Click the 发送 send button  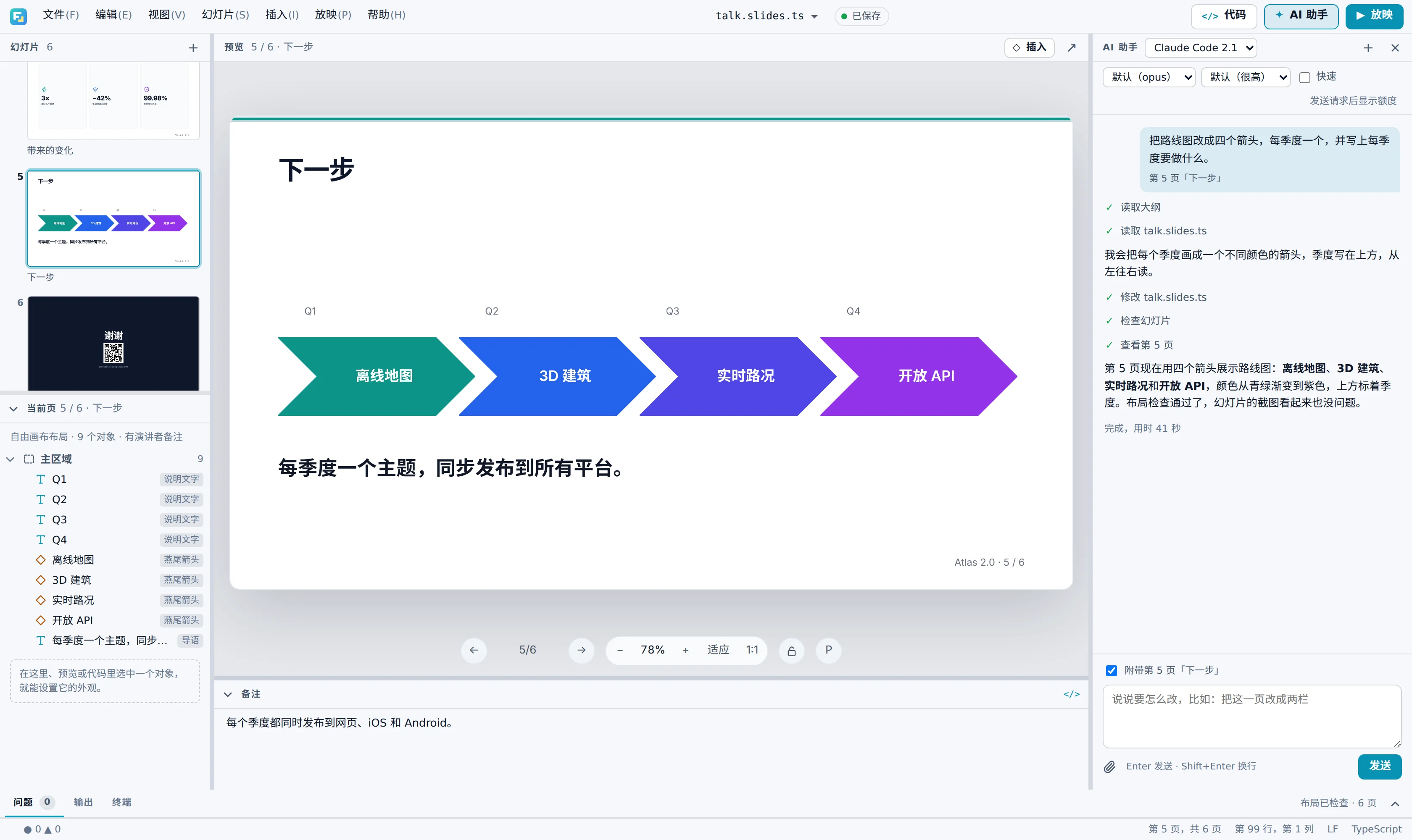[1379, 766]
